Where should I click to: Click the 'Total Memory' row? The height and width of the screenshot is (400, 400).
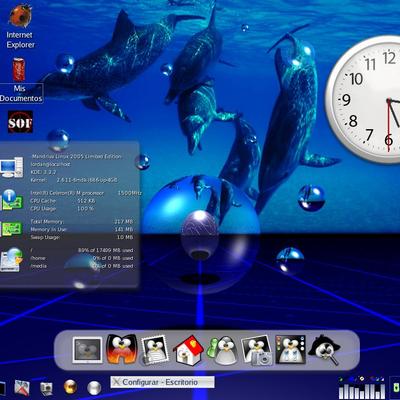click(82, 221)
